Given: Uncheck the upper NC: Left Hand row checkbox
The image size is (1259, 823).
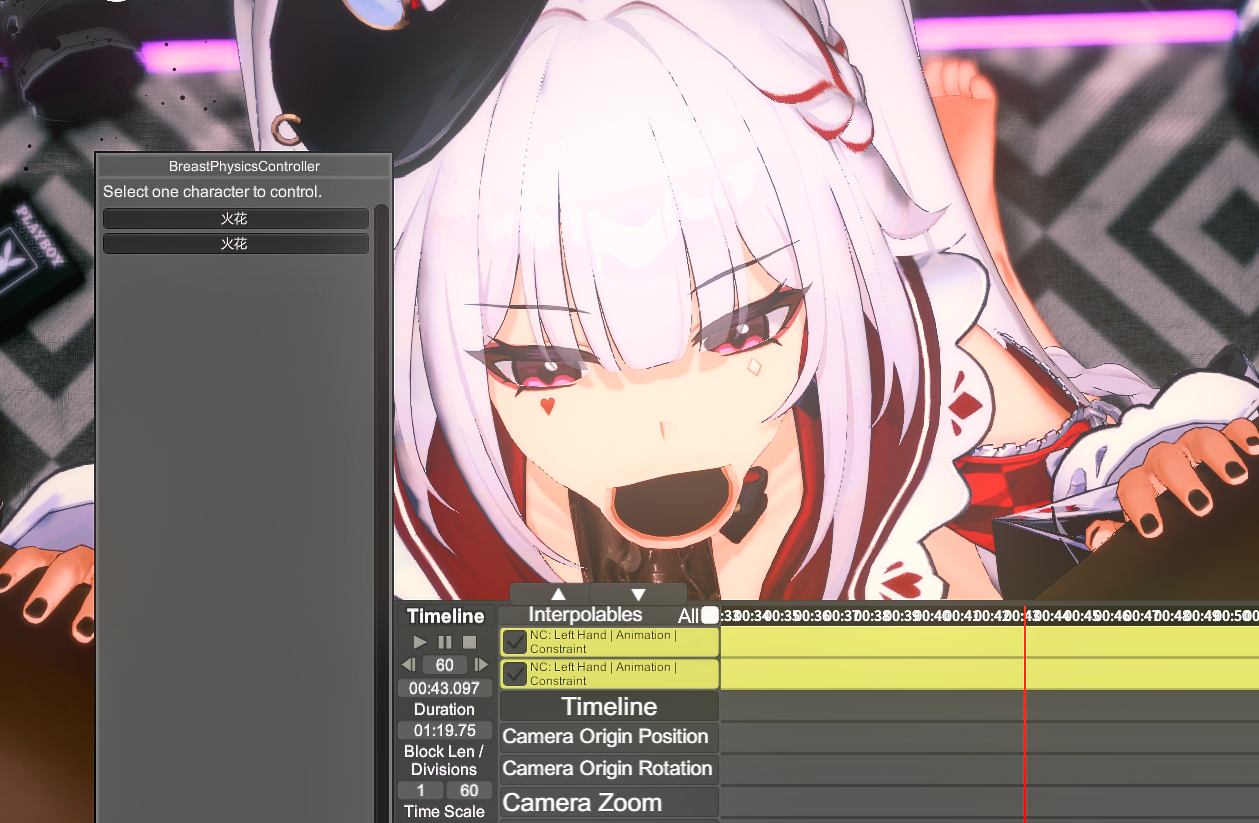Looking at the screenshot, I should (x=515, y=642).
